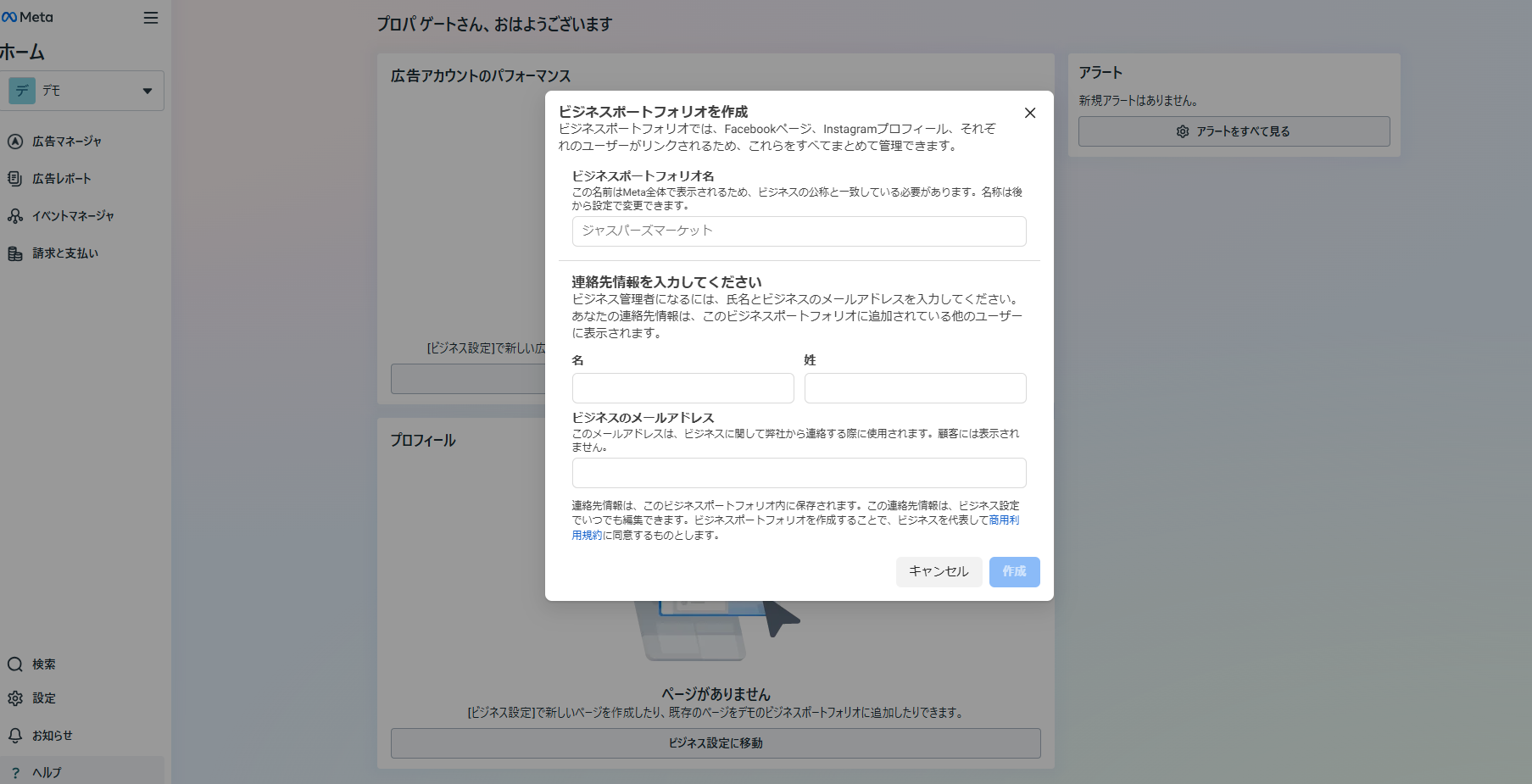Viewport: 1532px width, 784px height.
Task: Click the お知らせ bell icon
Action: click(15, 736)
